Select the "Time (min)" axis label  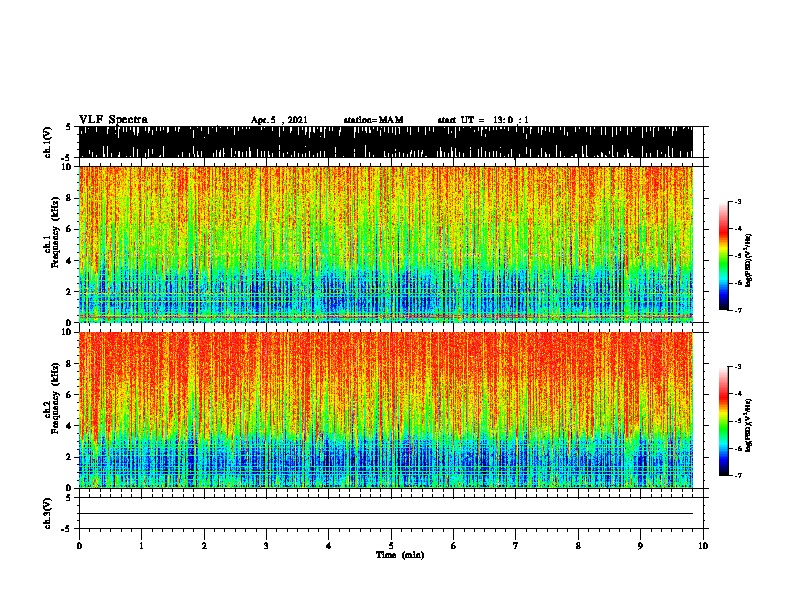(x=400, y=555)
